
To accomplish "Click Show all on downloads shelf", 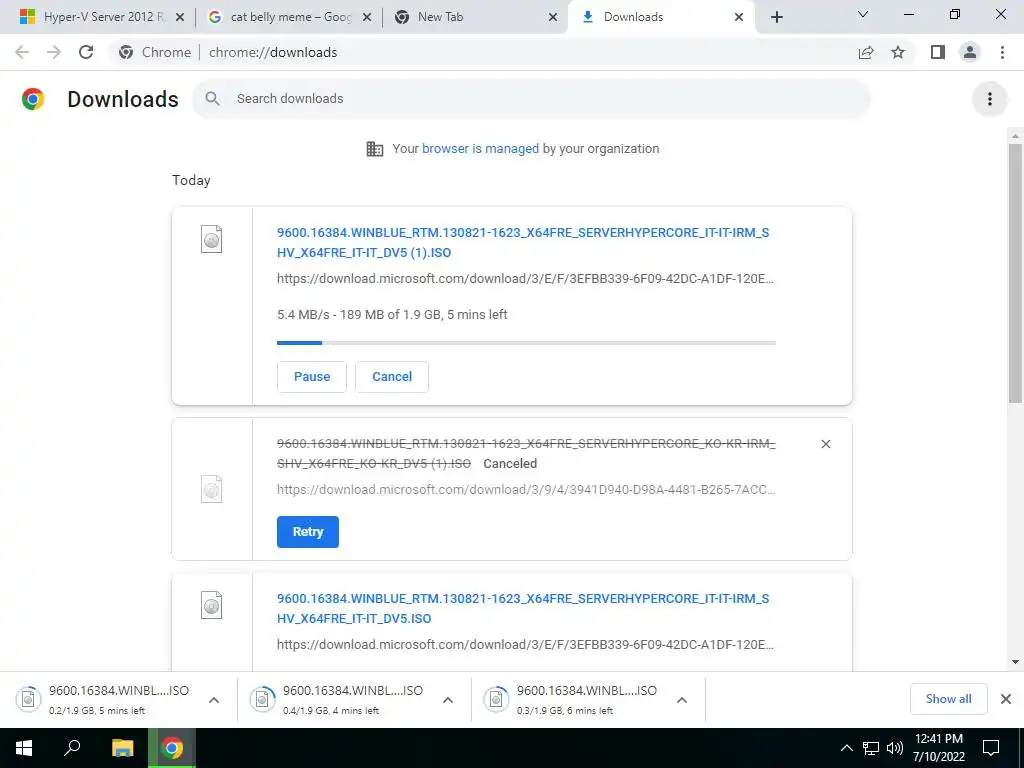I will (948, 699).
